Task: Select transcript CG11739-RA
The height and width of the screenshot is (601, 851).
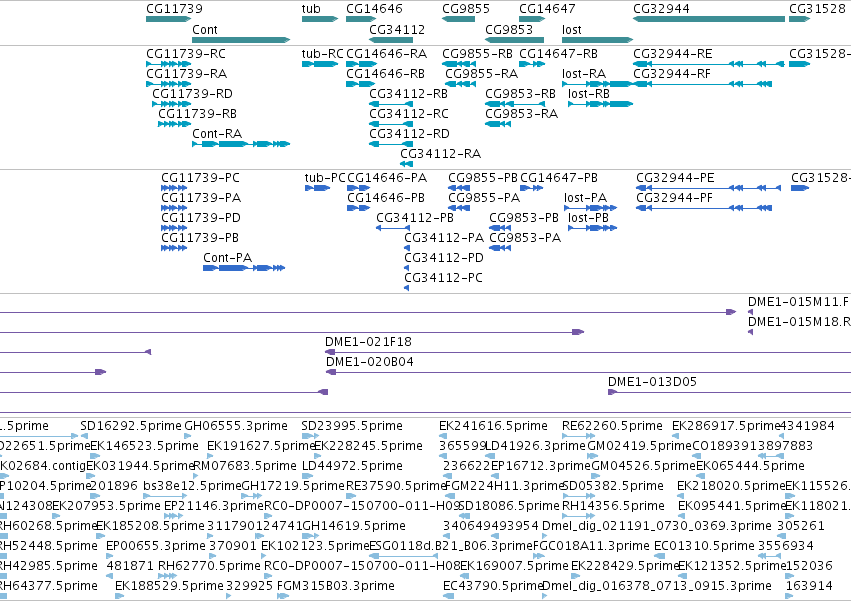Action: [x=168, y=84]
